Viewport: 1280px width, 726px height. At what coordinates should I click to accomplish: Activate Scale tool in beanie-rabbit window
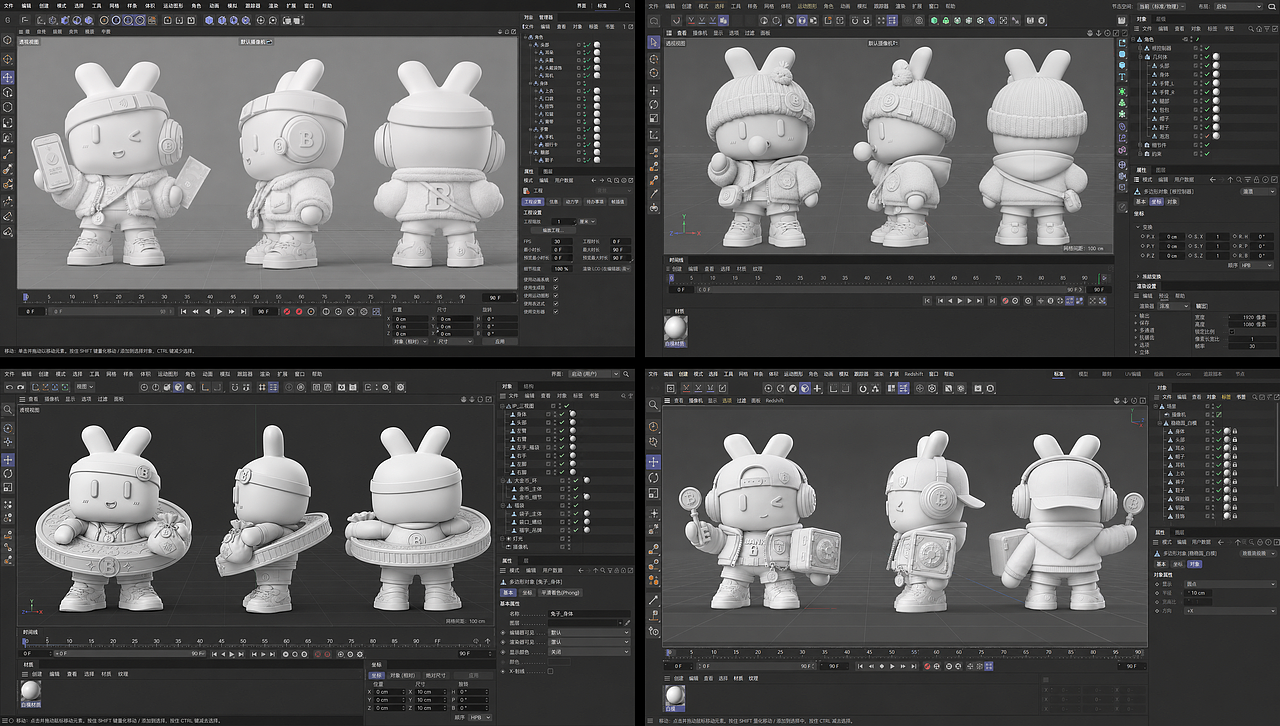(x=654, y=120)
